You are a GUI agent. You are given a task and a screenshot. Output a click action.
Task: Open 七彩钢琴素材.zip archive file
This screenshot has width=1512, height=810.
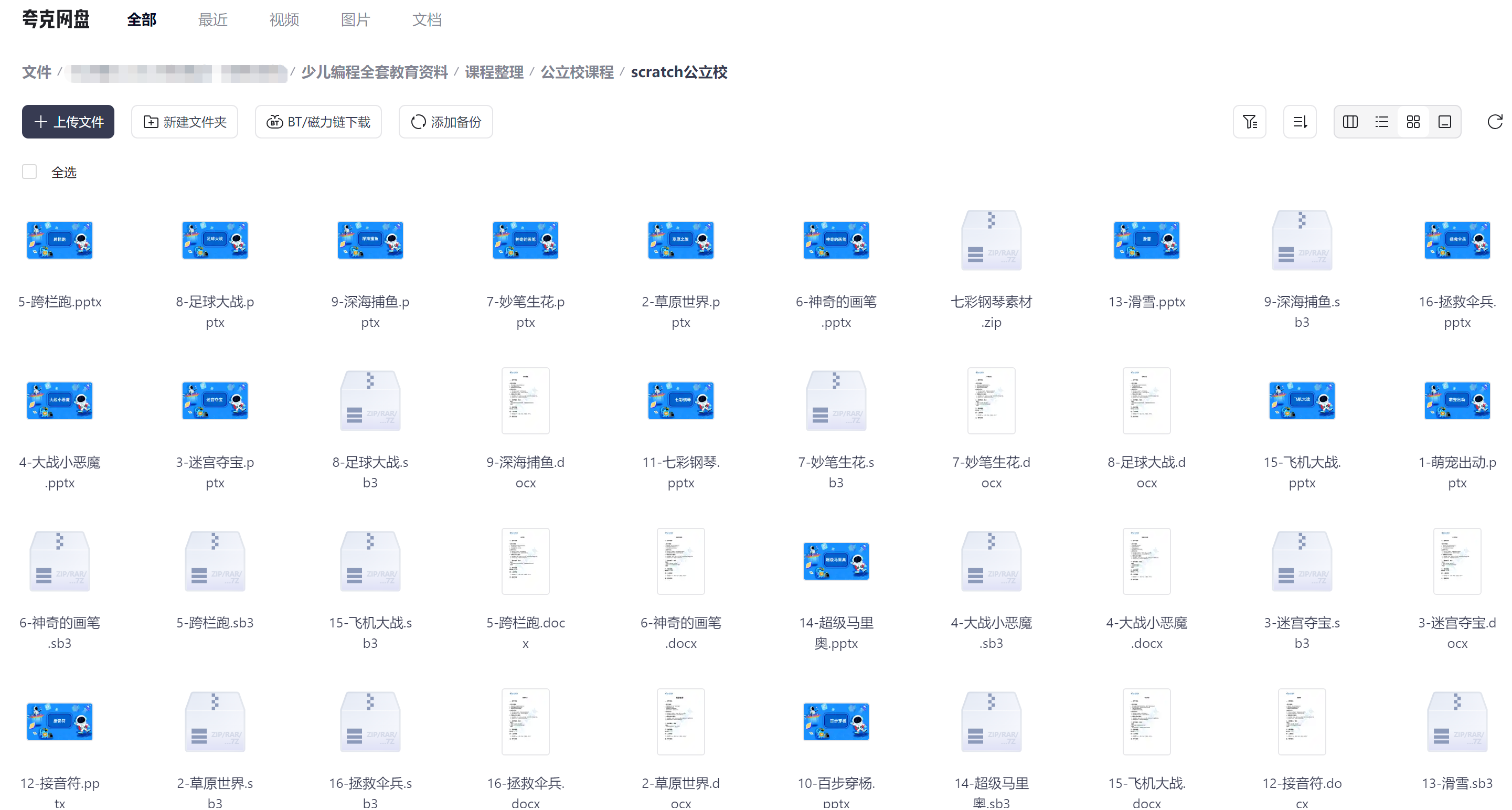(991, 241)
